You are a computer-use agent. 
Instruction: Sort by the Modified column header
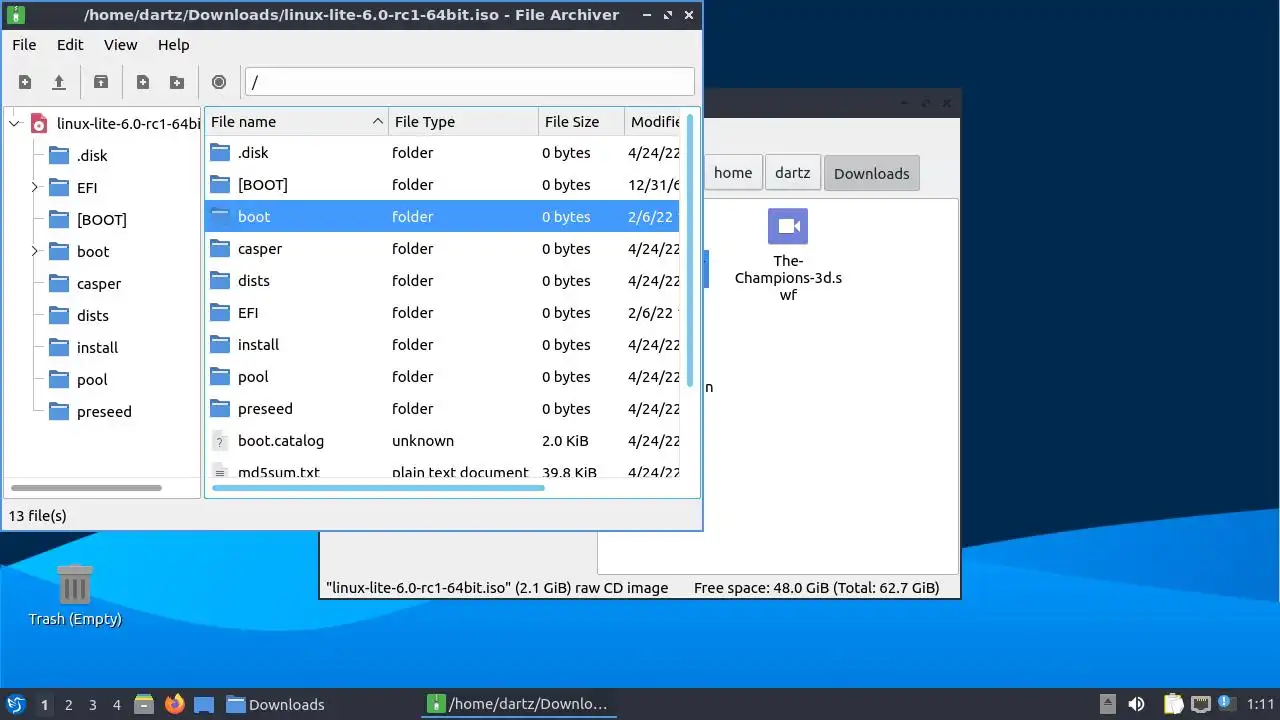pos(653,122)
